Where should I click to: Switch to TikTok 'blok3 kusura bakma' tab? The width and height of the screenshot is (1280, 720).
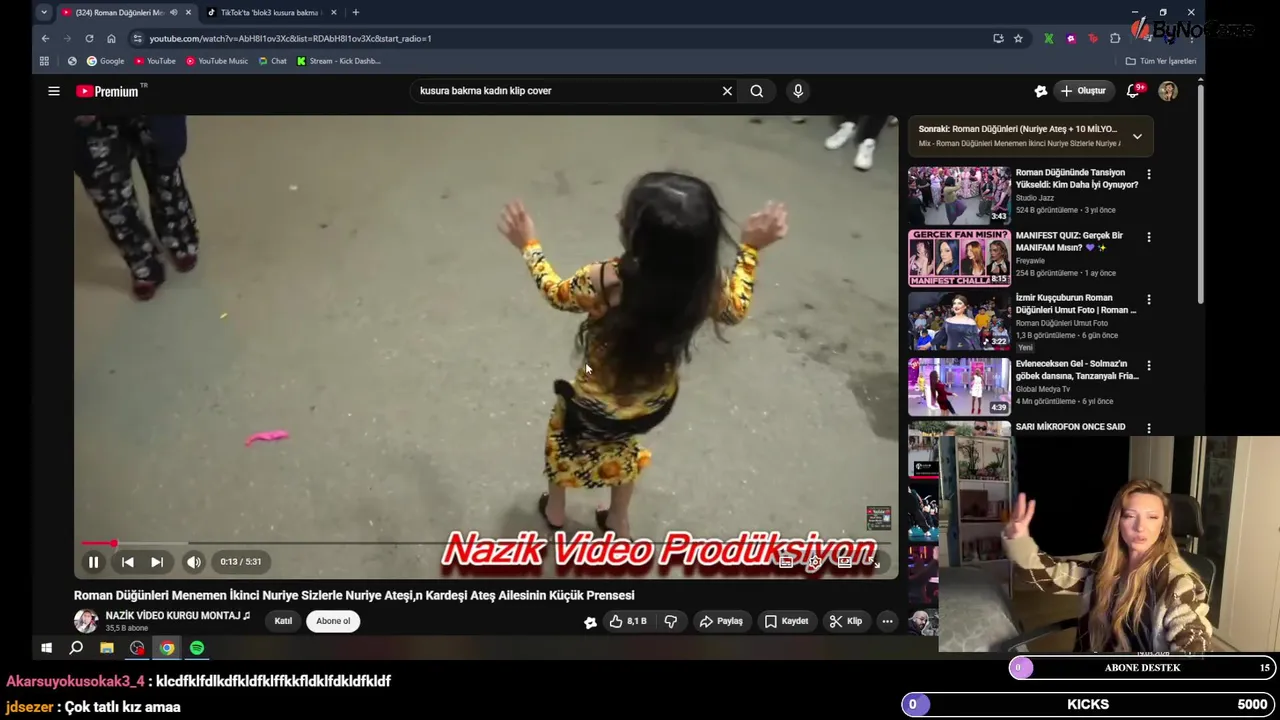(x=270, y=12)
